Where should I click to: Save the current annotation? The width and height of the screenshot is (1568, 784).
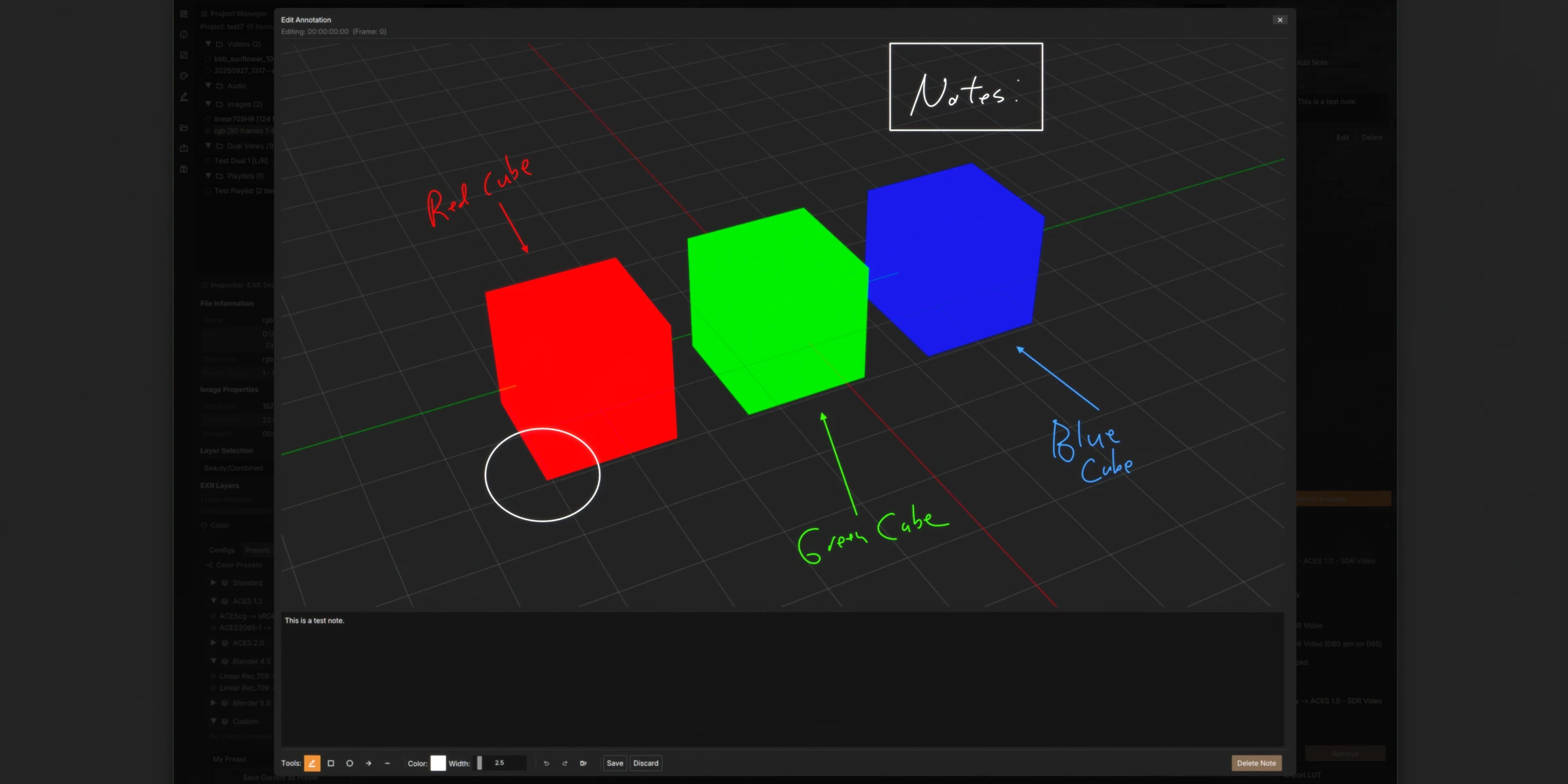click(x=614, y=763)
